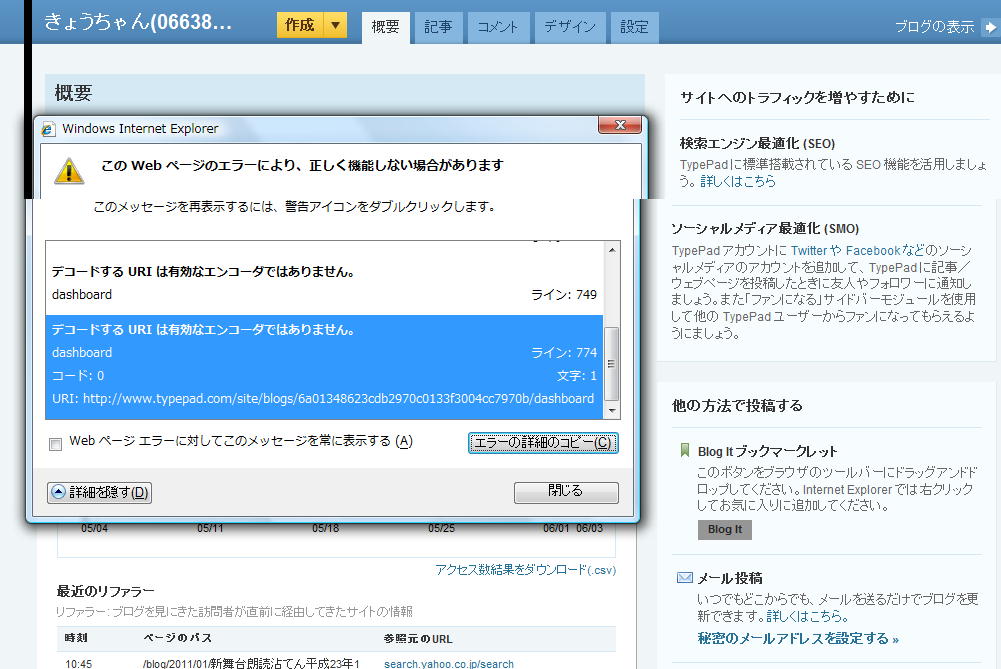1001x669 pixels.
Task: Click エラーの詳細のコピー button
Action: 543,442
